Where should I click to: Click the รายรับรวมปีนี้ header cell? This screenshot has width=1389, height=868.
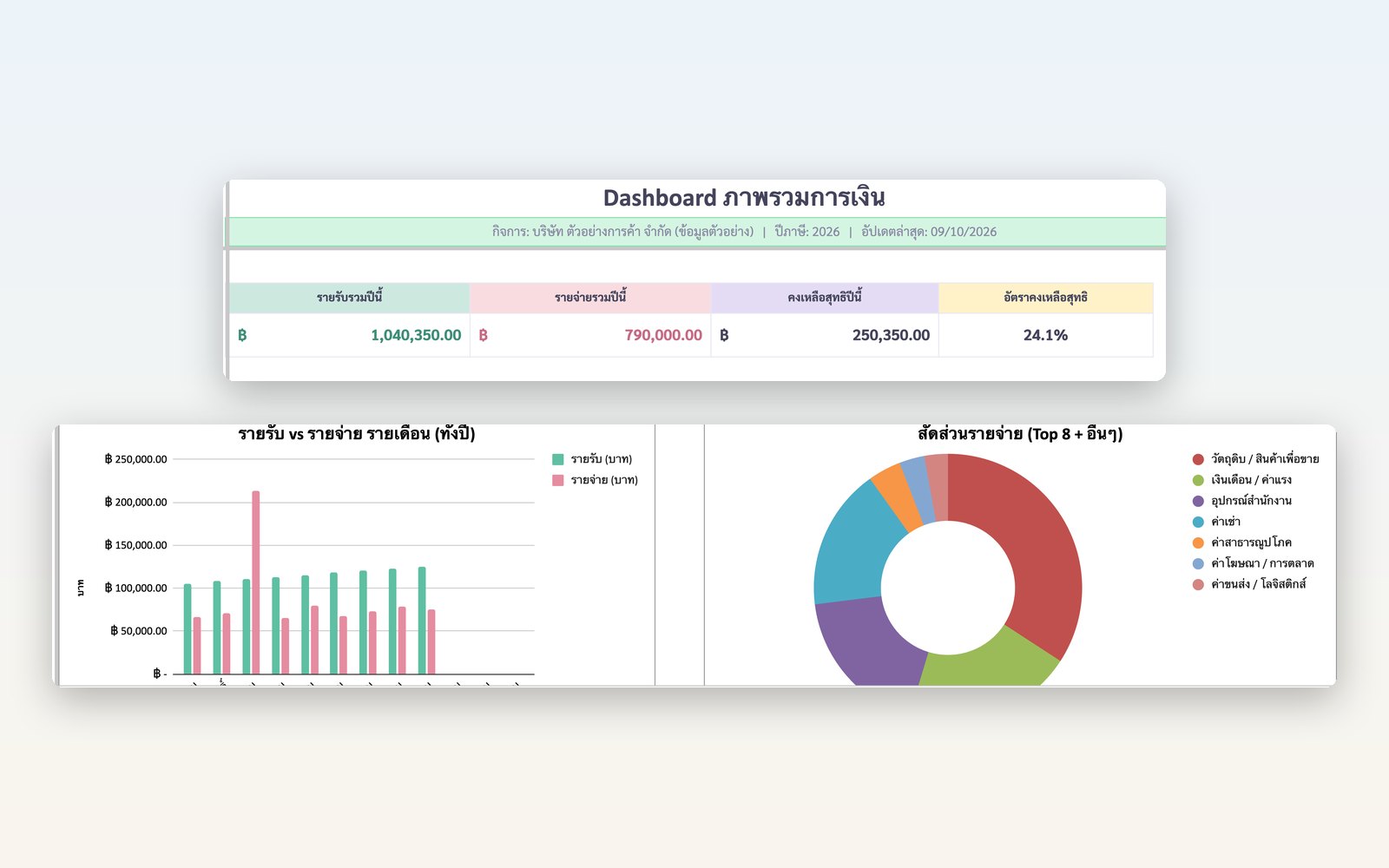click(349, 298)
